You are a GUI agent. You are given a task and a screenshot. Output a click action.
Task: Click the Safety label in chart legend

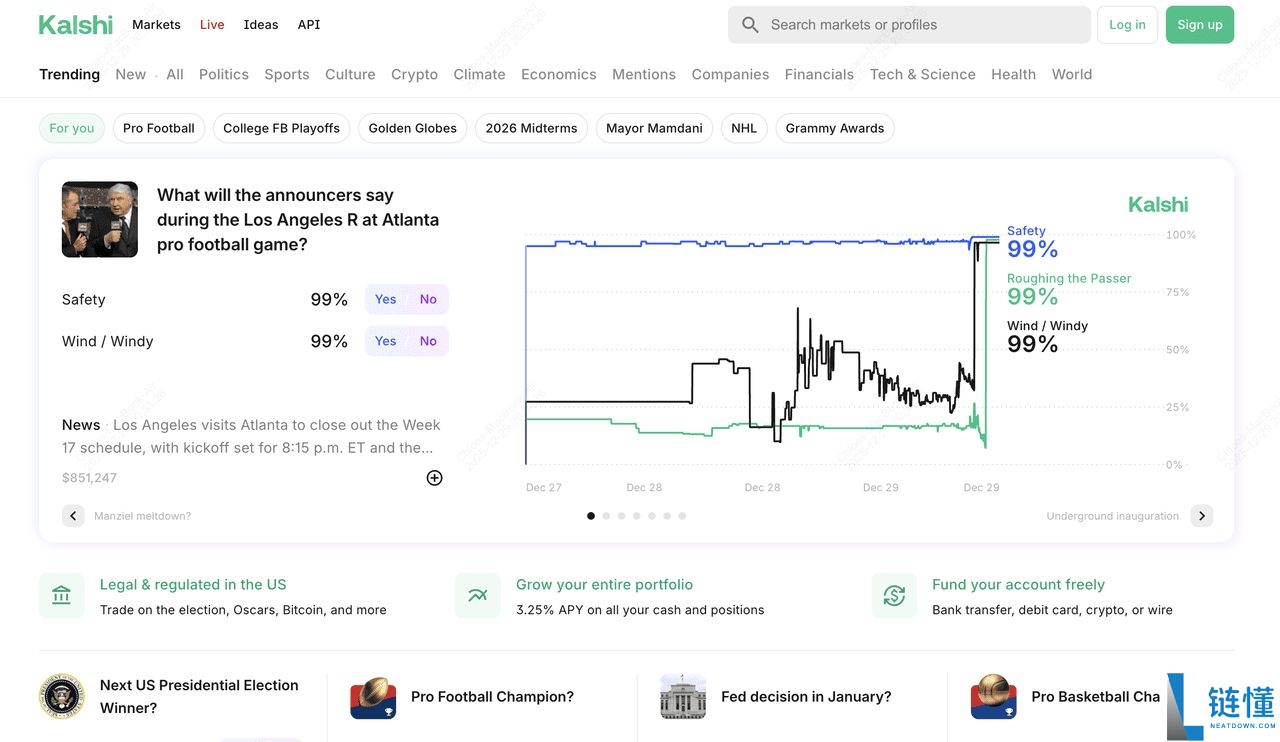[1026, 231]
